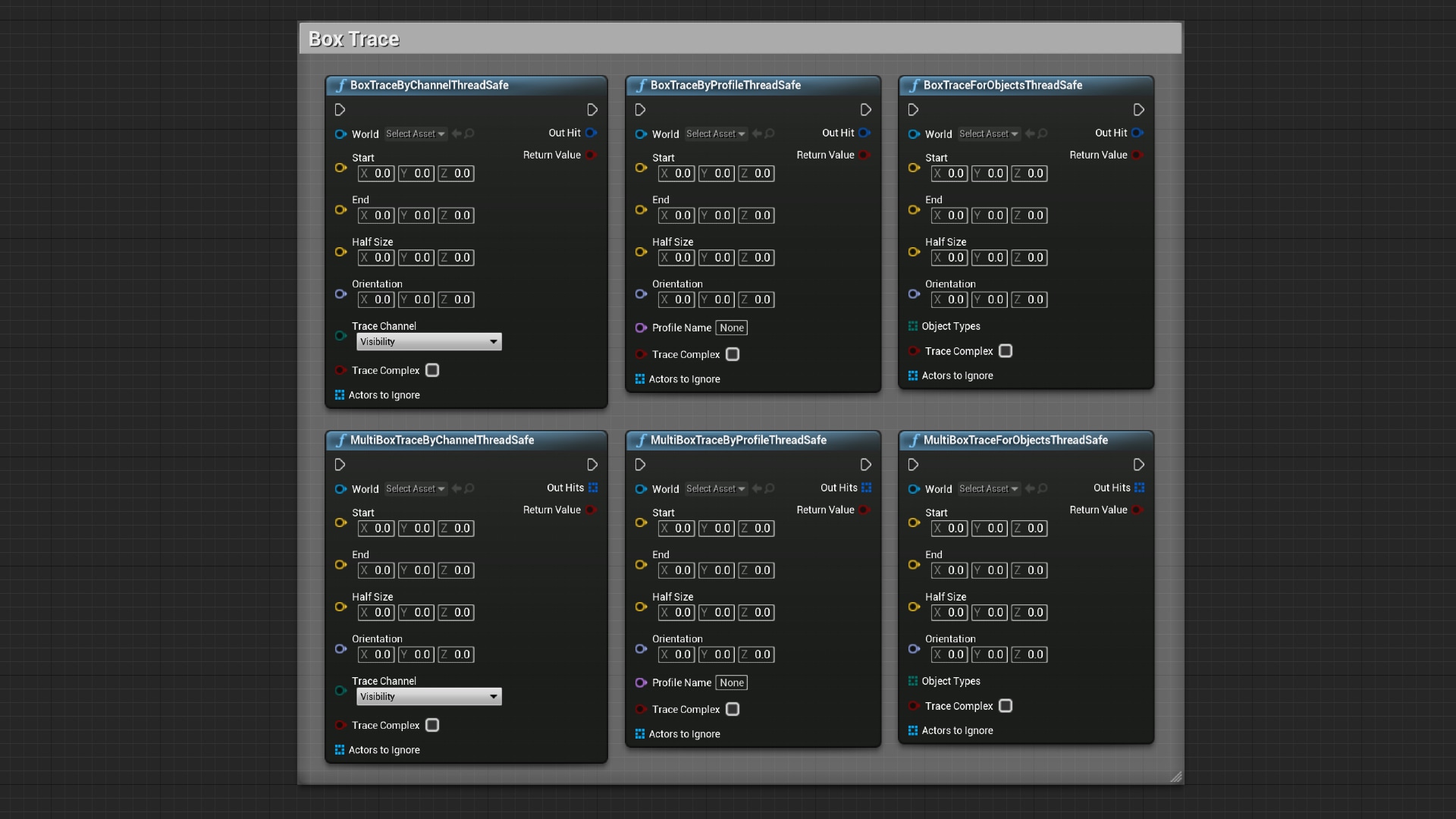
Task: Click the None profile name field on BoxTraceByProfileThreadSafe
Action: 731,328
